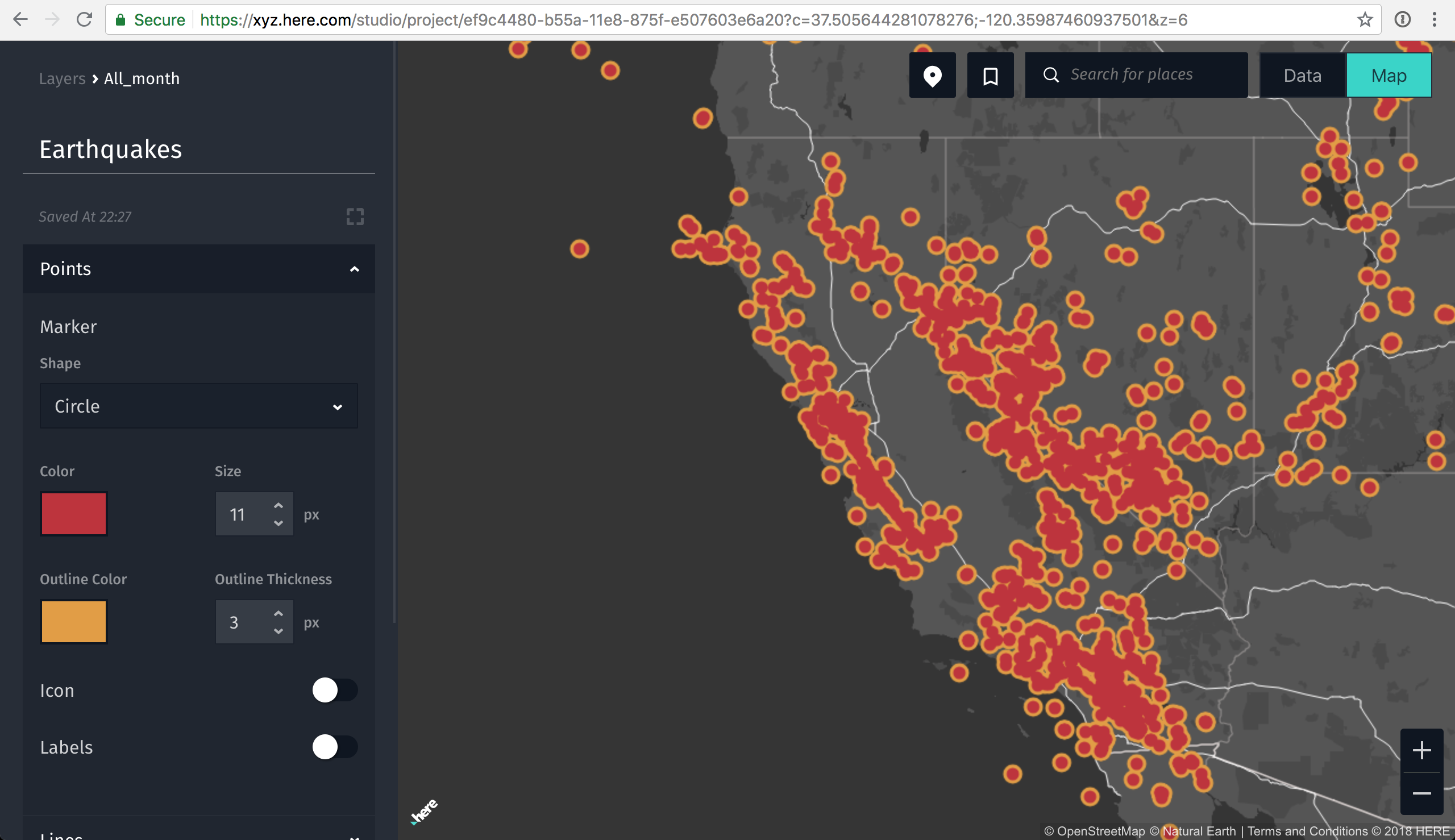Zoom out with the minus button
This screenshot has height=840, width=1455.
click(x=1421, y=793)
